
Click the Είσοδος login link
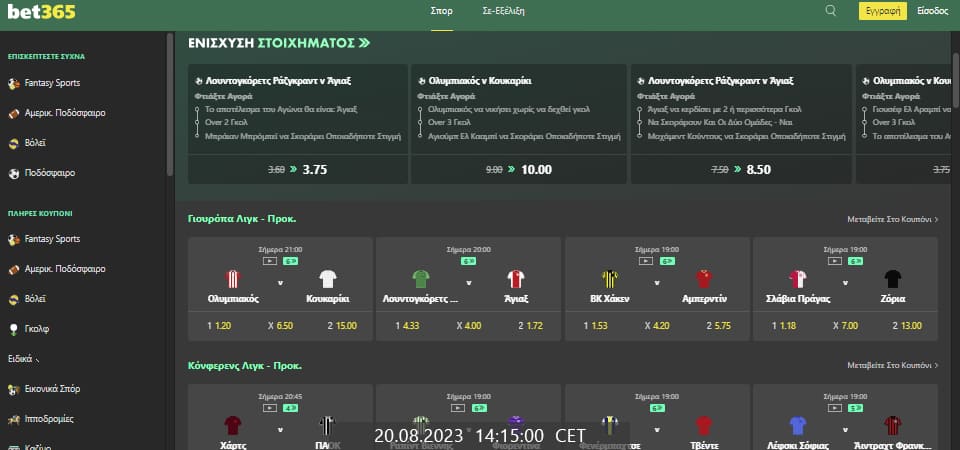coord(933,11)
